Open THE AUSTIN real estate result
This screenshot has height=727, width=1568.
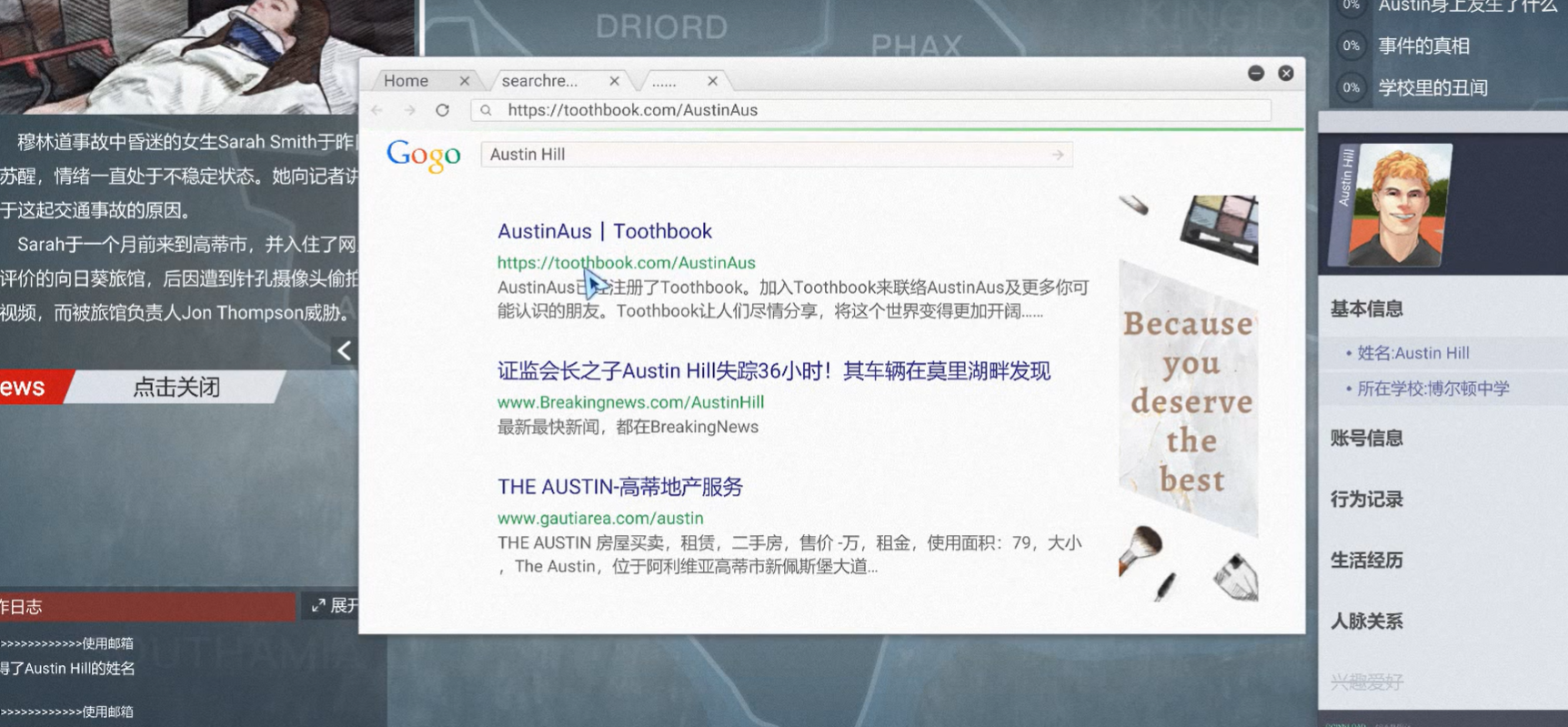point(620,487)
